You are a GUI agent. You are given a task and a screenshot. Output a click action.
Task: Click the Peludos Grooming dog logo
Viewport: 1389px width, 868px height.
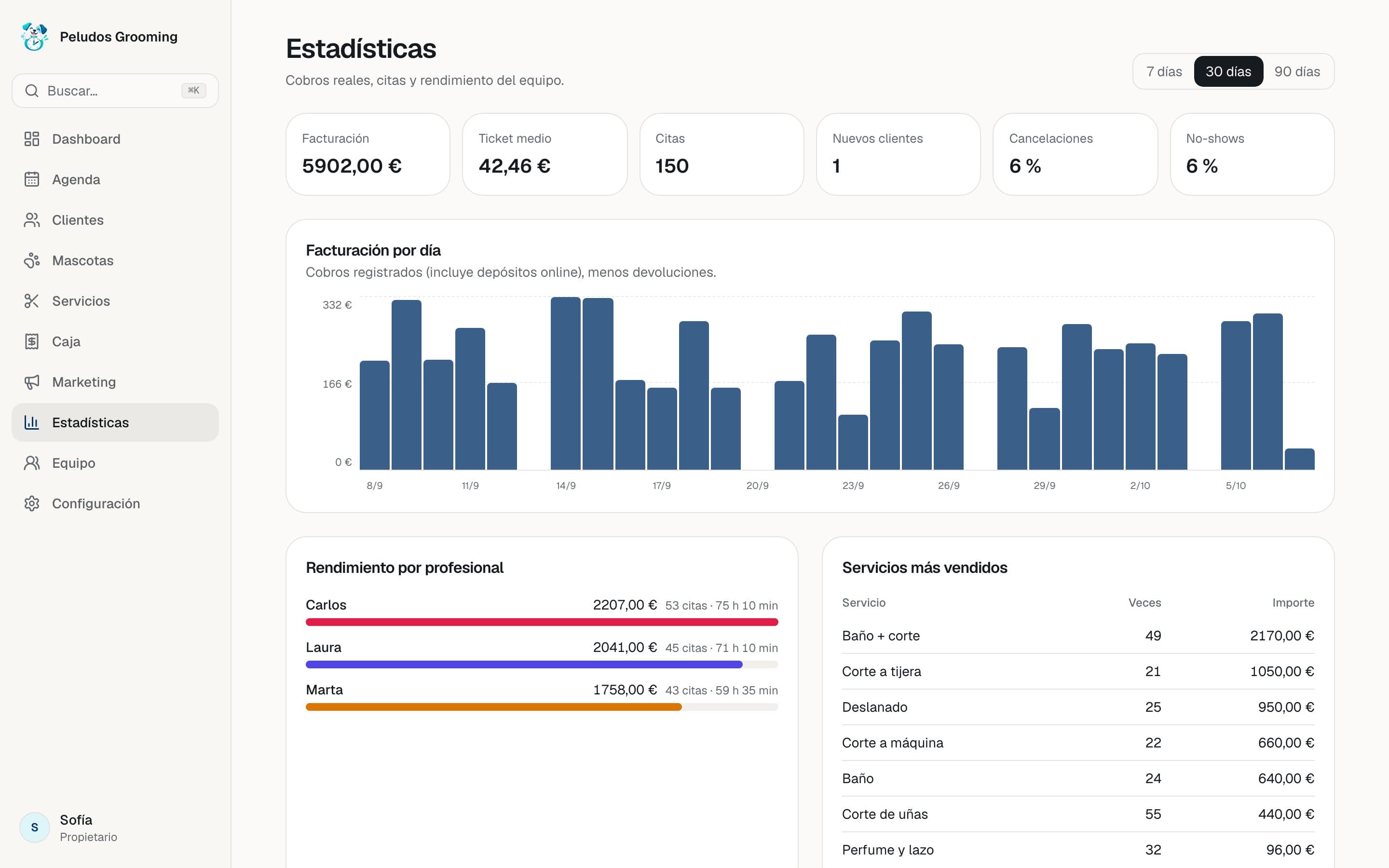[34, 37]
